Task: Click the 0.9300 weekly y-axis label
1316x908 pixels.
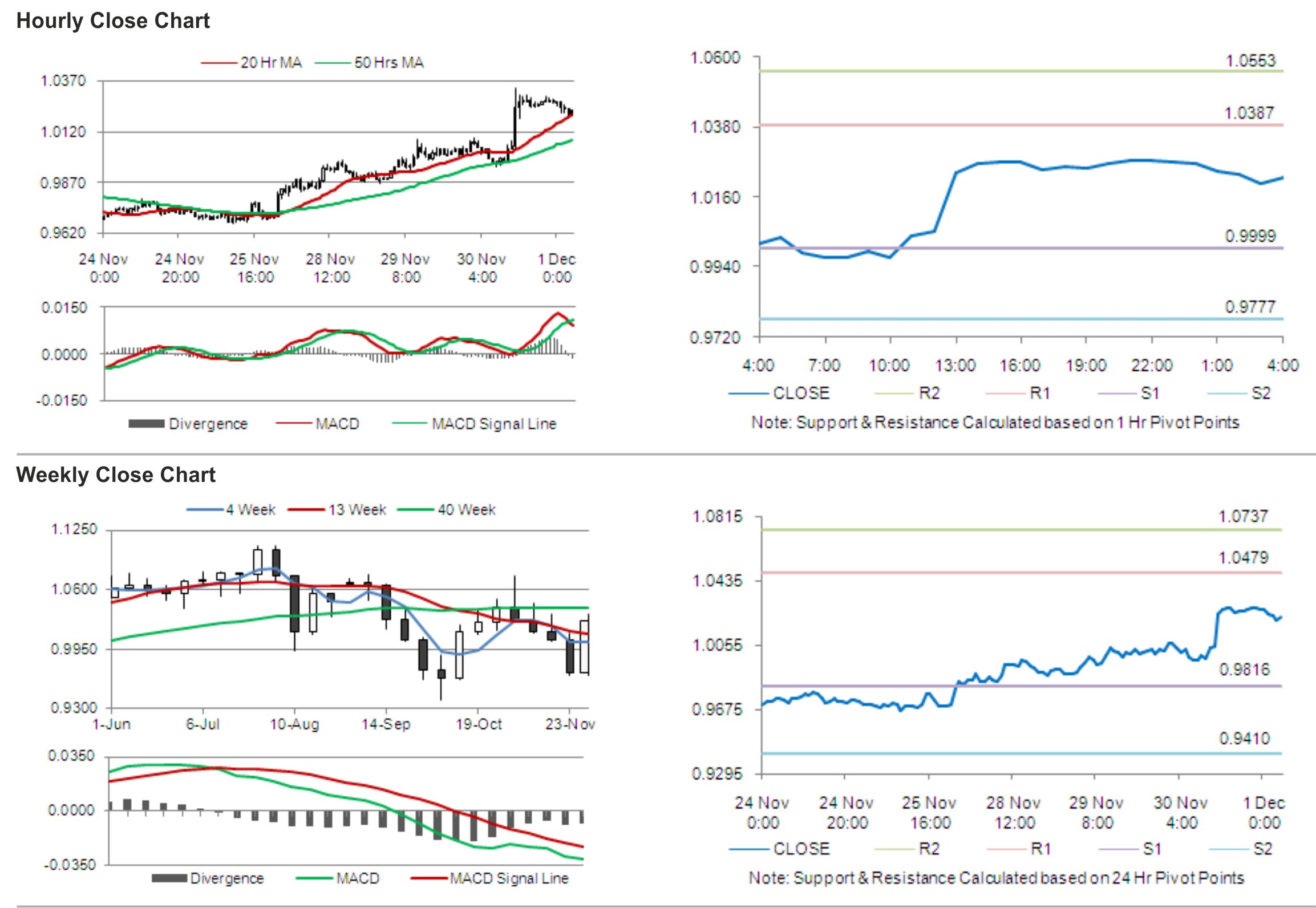Action: click(74, 708)
